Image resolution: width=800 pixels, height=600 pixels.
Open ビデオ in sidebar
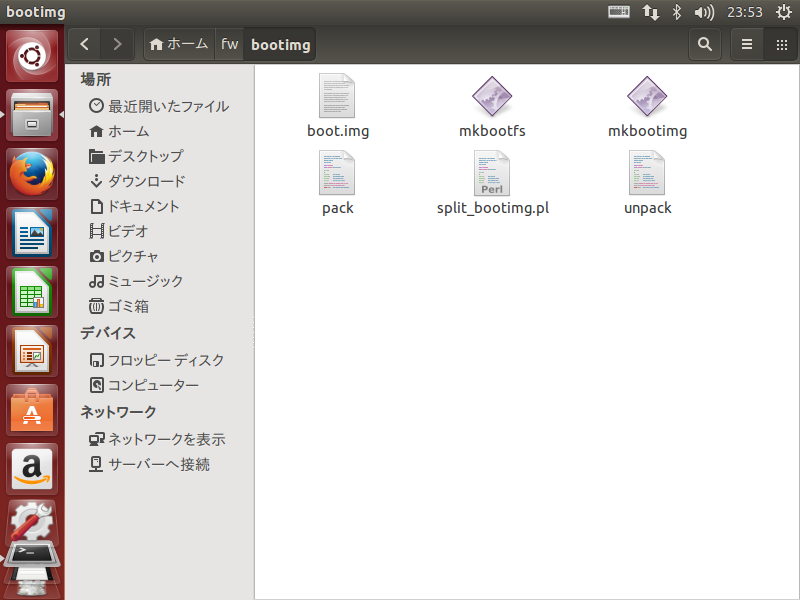[x=159, y=231]
